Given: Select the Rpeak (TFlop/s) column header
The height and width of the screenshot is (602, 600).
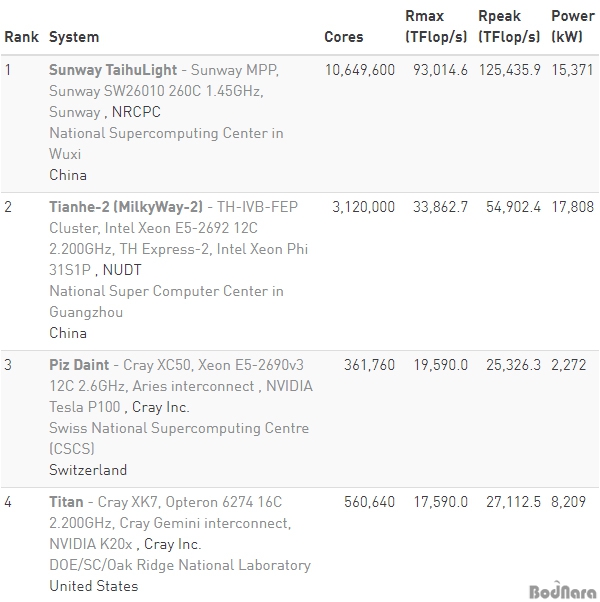Looking at the screenshot, I should point(509,26).
